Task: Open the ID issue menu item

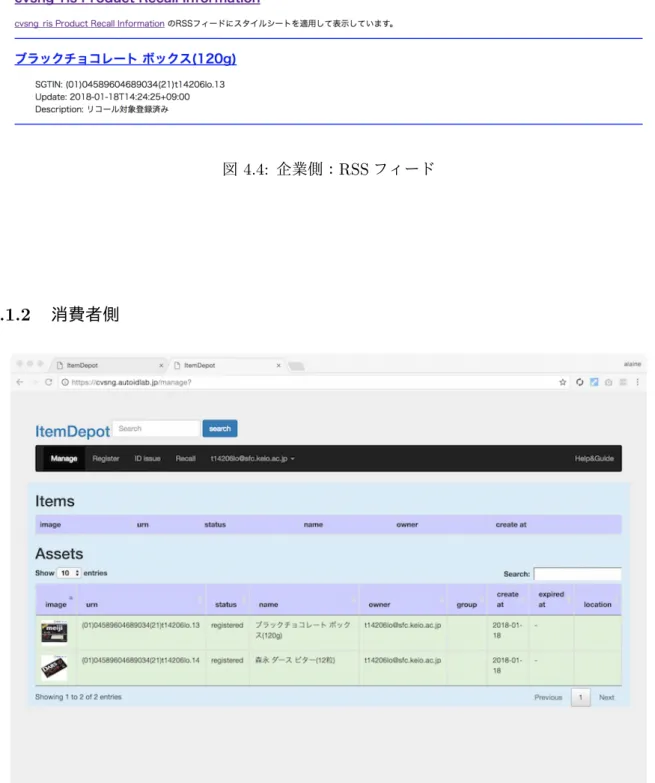Action: [147, 458]
